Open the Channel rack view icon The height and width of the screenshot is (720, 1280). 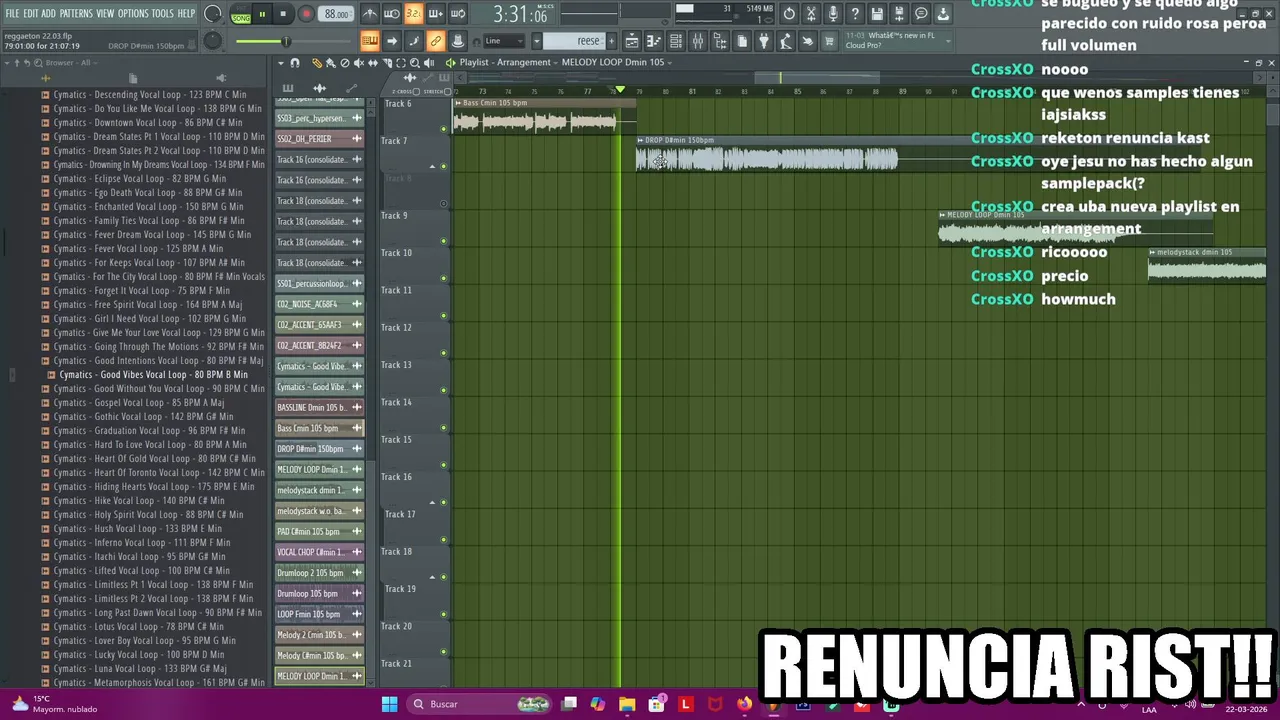click(676, 41)
